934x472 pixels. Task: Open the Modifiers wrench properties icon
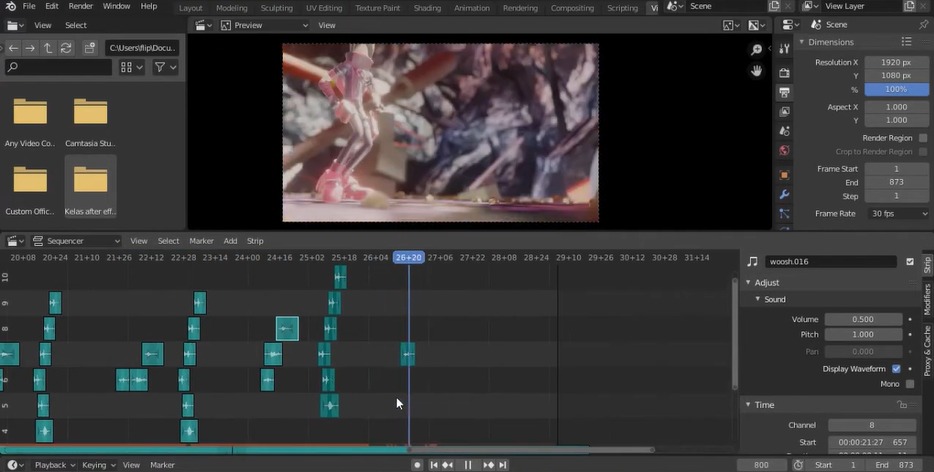tap(785, 194)
